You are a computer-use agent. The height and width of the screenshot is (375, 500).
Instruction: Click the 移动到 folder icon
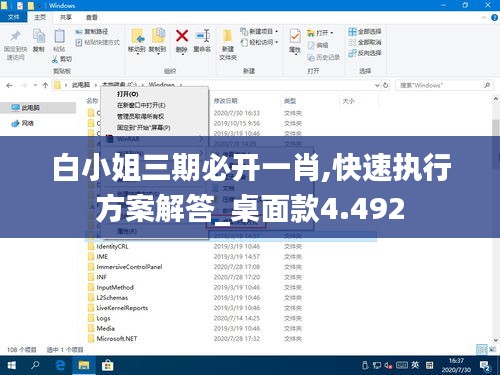coord(137,36)
